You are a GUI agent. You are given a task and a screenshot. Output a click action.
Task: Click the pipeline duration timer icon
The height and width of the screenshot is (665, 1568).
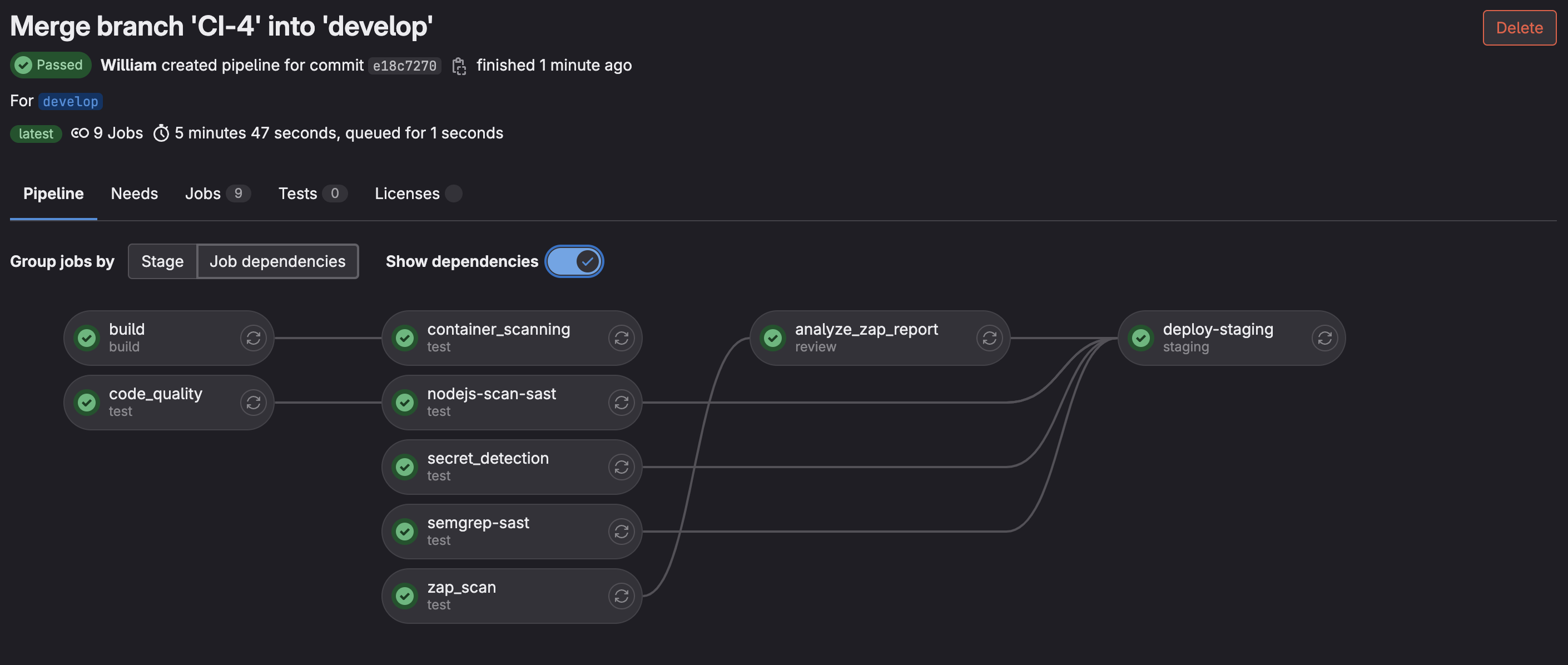pos(161,133)
